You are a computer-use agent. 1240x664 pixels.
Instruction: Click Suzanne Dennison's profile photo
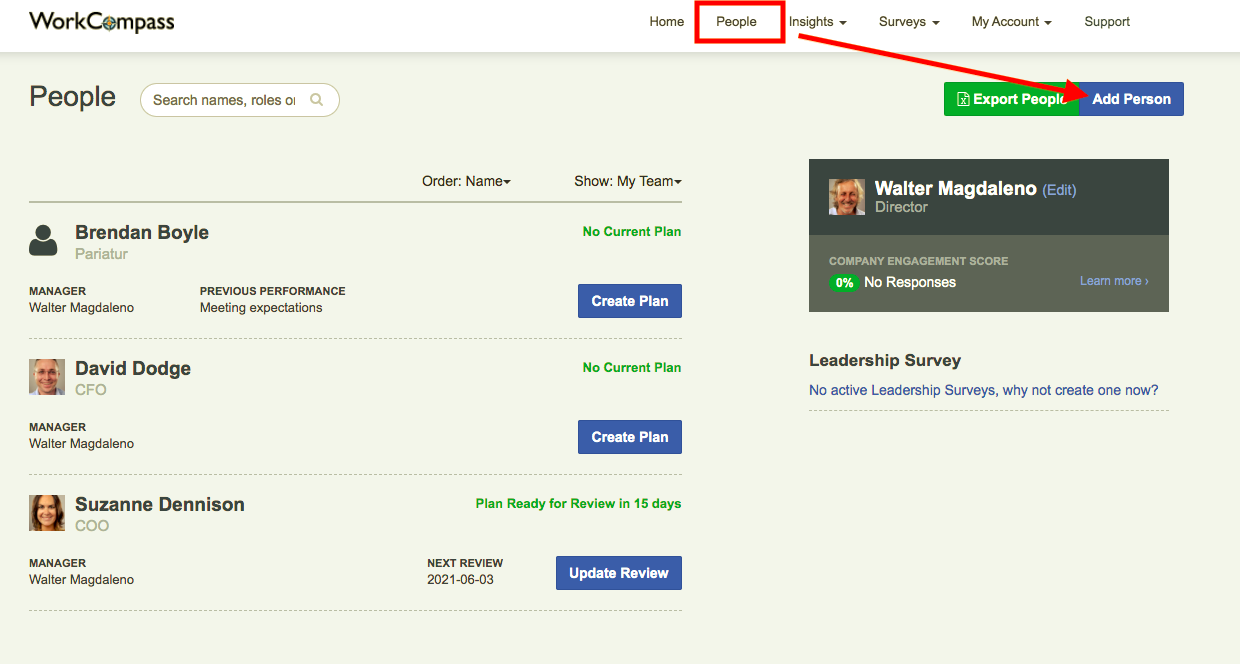point(46,513)
